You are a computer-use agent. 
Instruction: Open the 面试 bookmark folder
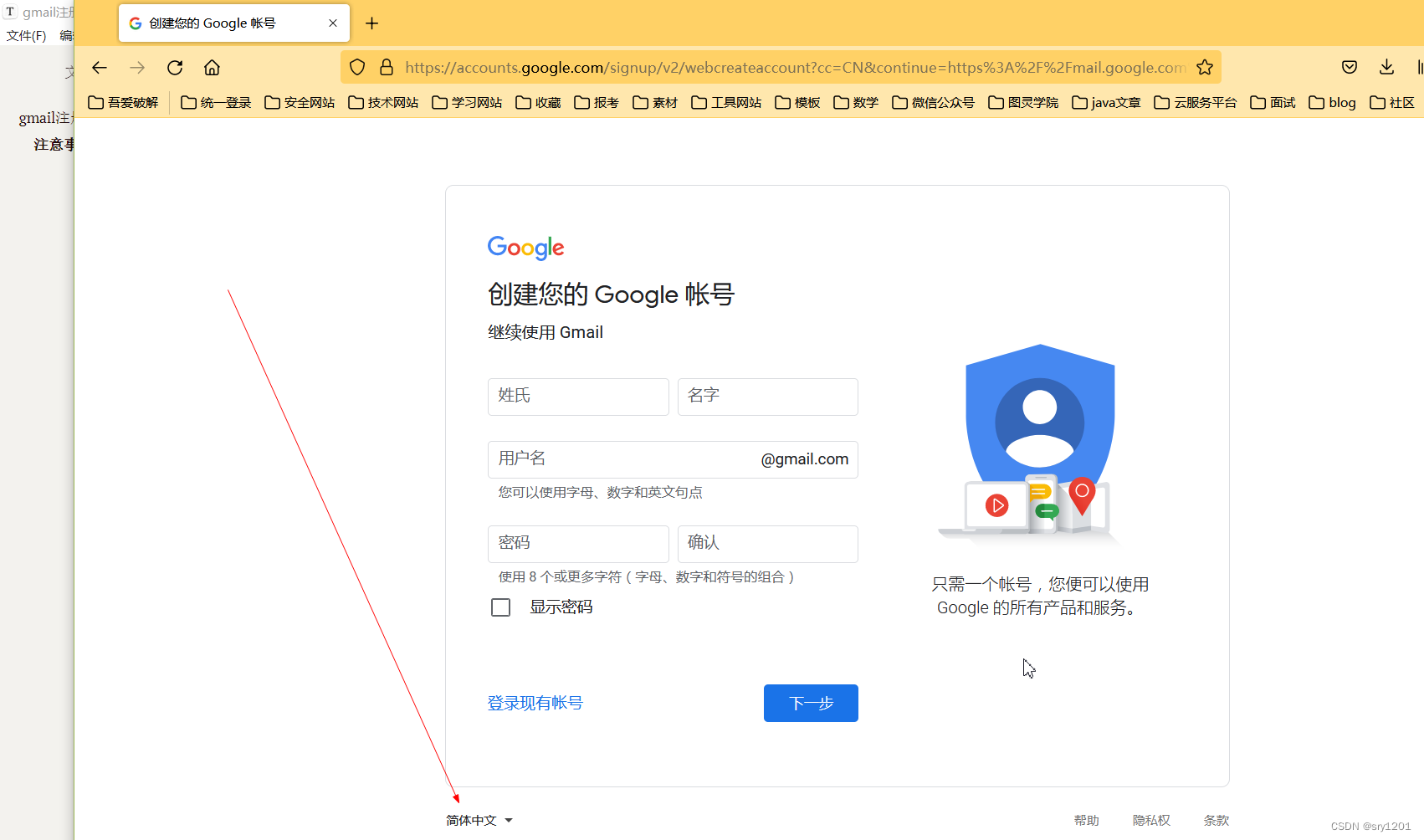pyautogui.click(x=1273, y=102)
